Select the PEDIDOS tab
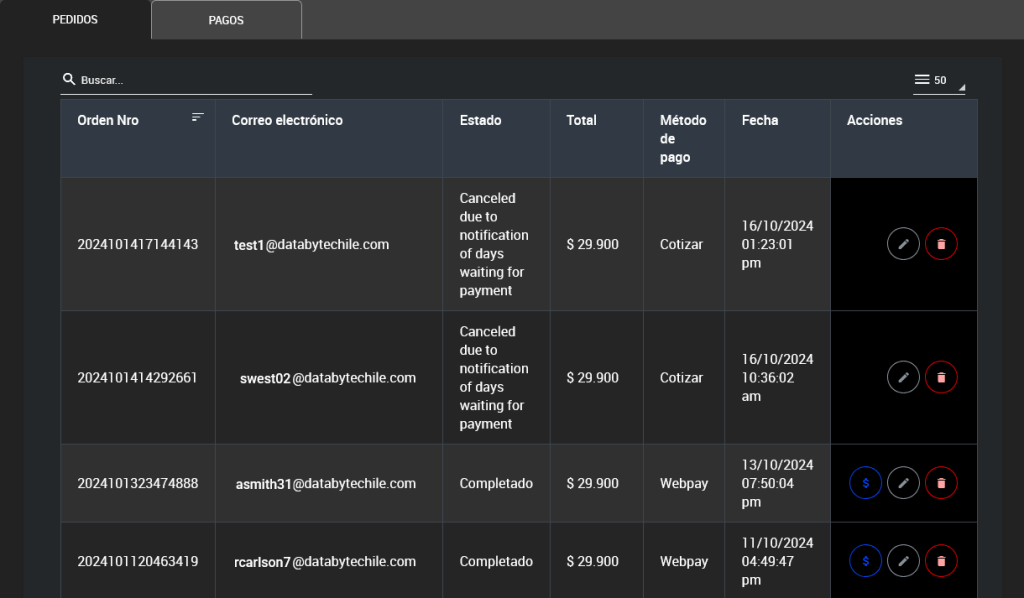The height and width of the screenshot is (598, 1024). click(75, 20)
